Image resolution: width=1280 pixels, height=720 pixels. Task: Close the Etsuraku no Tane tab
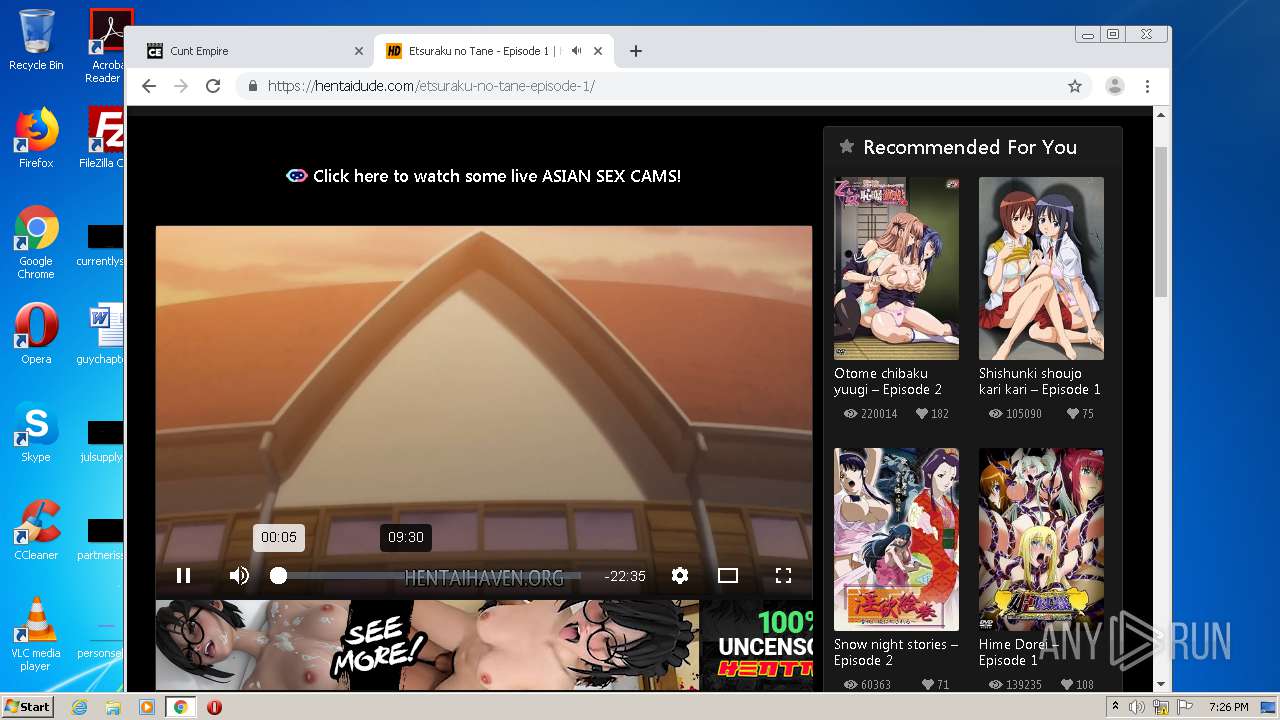(598, 51)
